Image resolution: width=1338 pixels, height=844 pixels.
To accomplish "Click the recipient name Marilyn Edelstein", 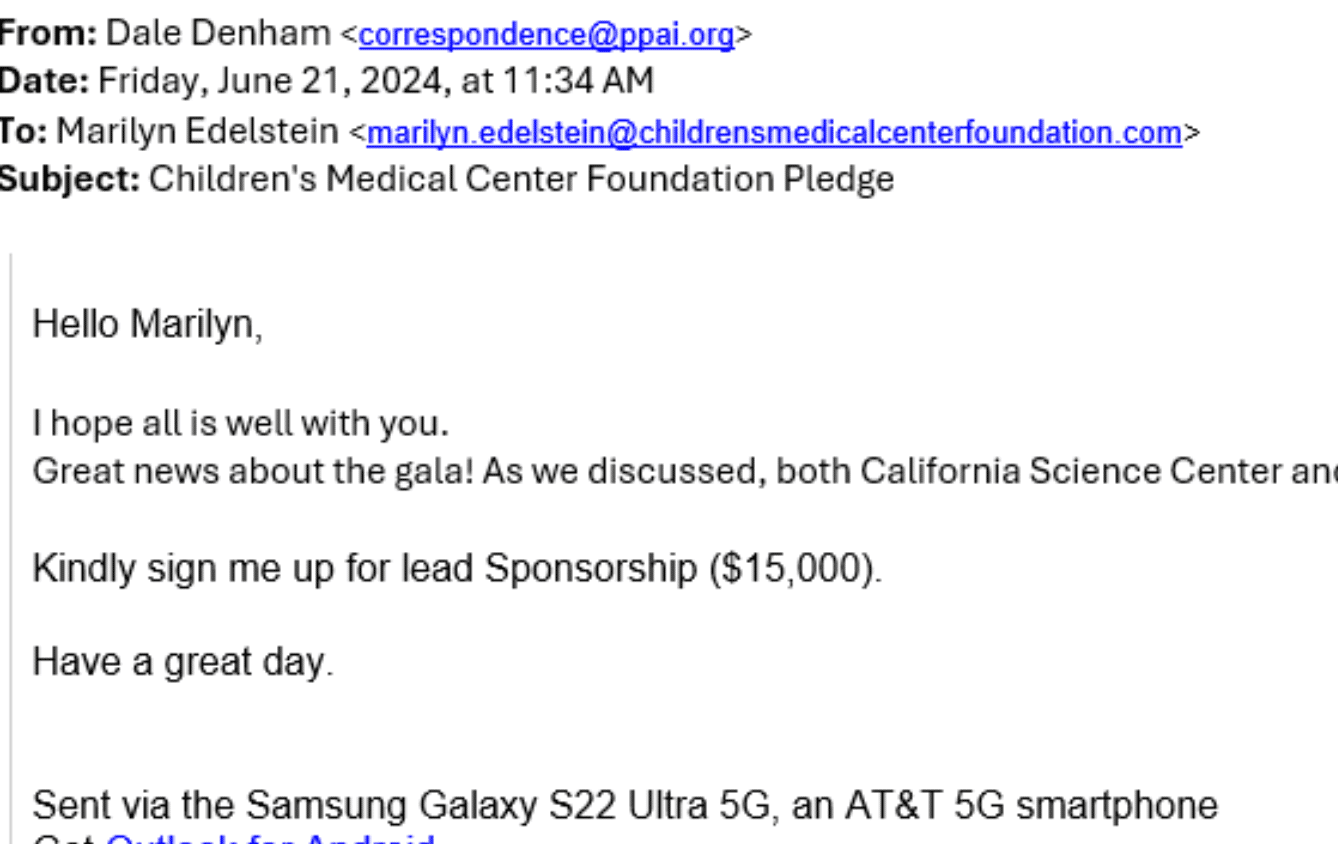I will click(x=197, y=131).
